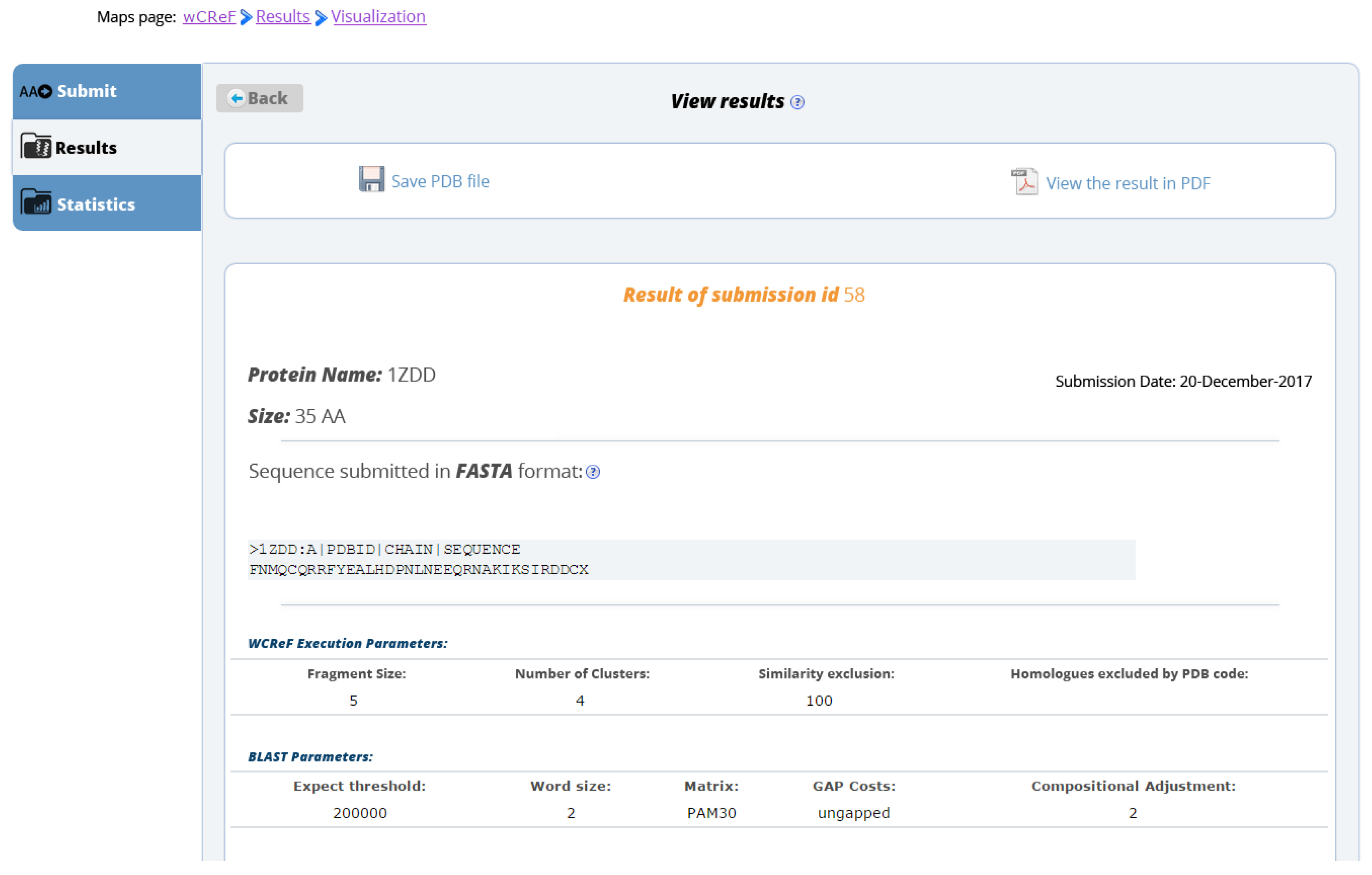The width and height of the screenshot is (1372, 875).
Task: Click the breadcrumb chevron before Visualization
Action: pos(321,18)
